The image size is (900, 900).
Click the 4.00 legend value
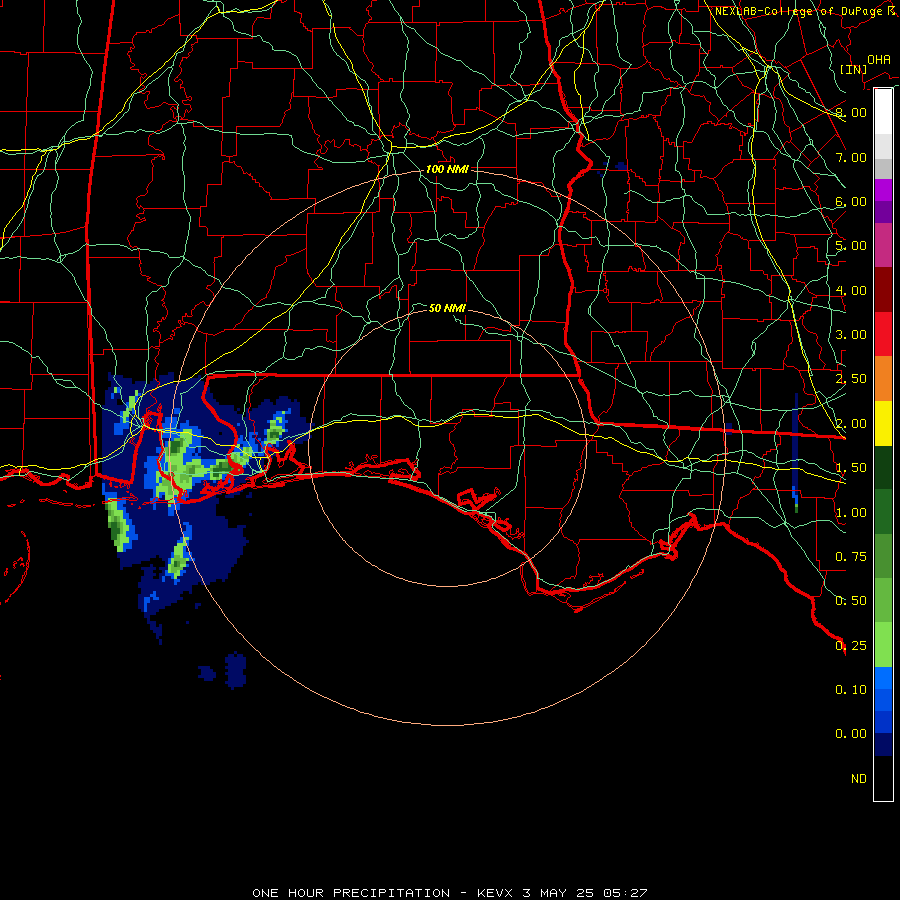pos(851,290)
